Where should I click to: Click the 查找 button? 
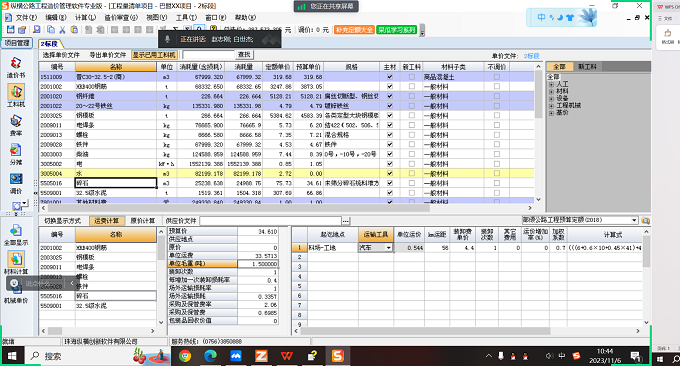(244, 55)
